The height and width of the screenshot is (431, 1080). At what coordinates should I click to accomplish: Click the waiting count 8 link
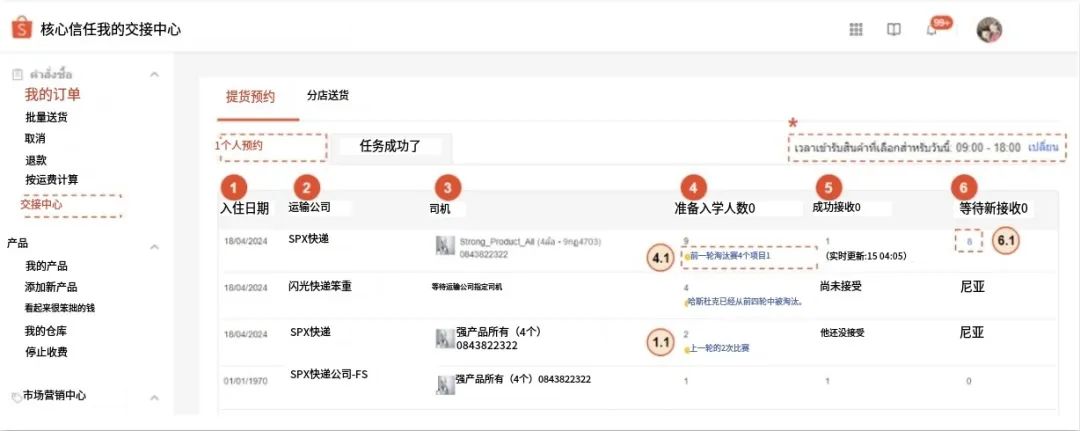coord(968,241)
